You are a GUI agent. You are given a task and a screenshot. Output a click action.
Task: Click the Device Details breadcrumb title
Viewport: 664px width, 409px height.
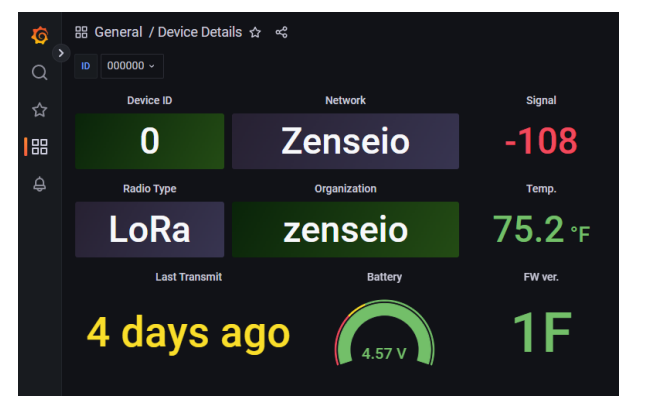(200, 32)
